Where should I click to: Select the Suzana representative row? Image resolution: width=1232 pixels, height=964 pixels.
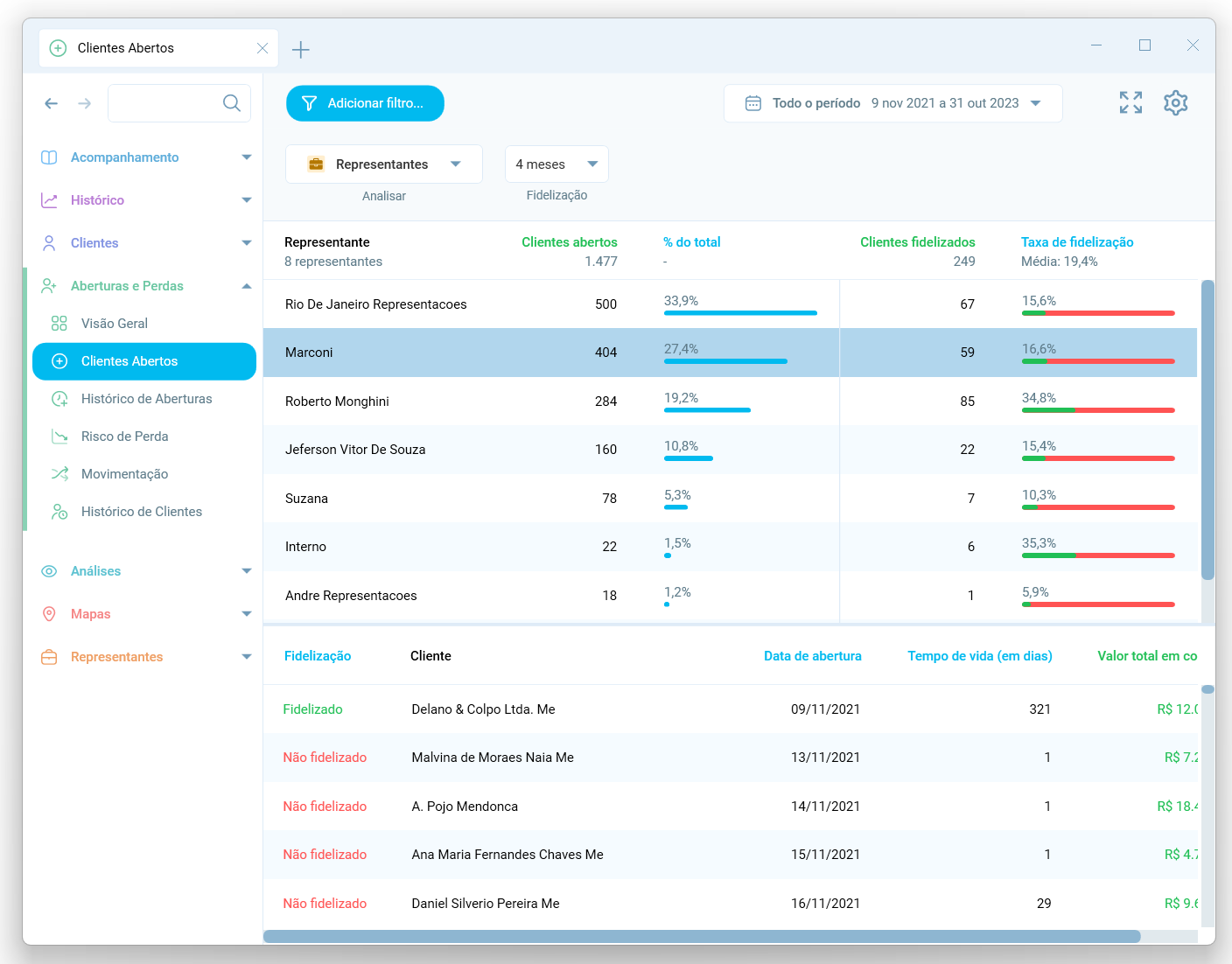[x=730, y=499]
